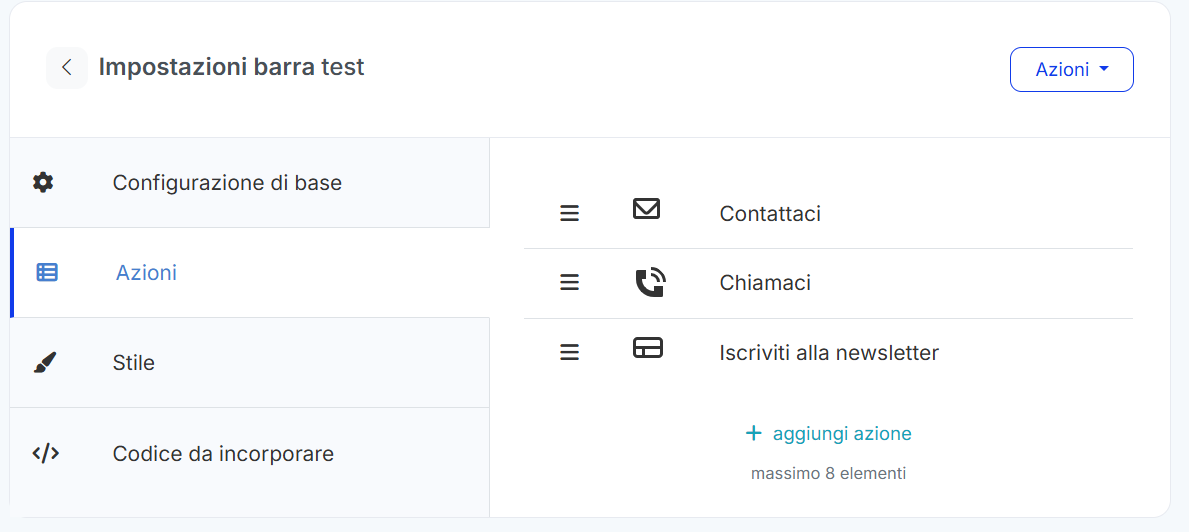Click the code brackets embed icon
This screenshot has height=532, width=1189.
(x=46, y=453)
